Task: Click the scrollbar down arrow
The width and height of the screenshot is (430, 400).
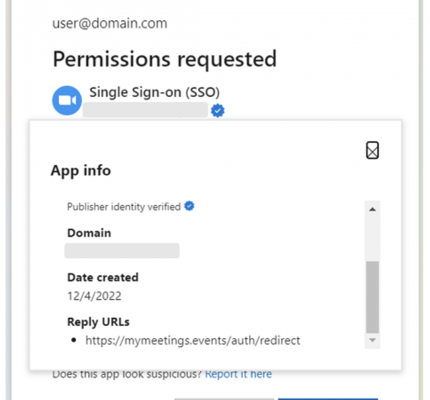Action: 373,340
